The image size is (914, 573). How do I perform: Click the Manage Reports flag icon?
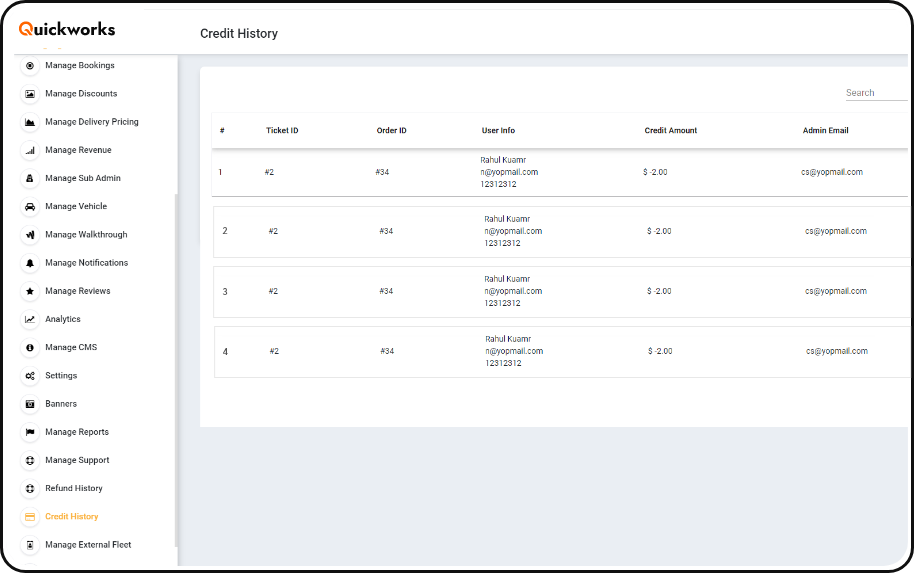(30, 432)
